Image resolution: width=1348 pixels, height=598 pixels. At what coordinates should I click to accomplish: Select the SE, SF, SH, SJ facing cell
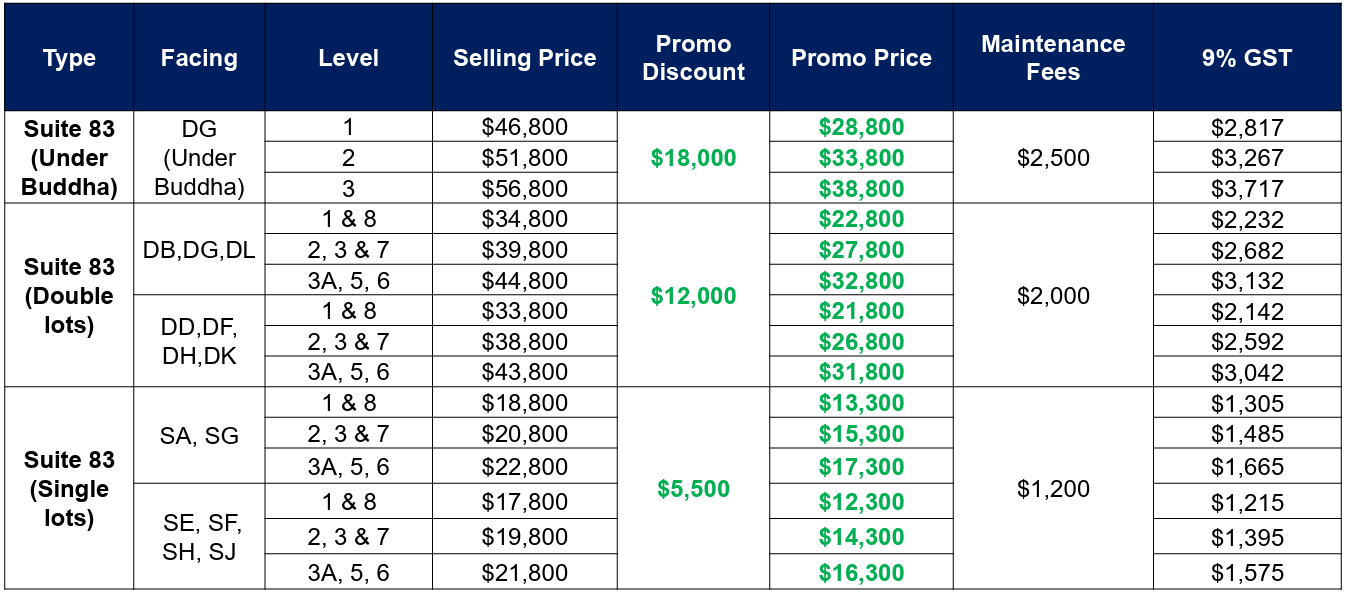(199, 537)
